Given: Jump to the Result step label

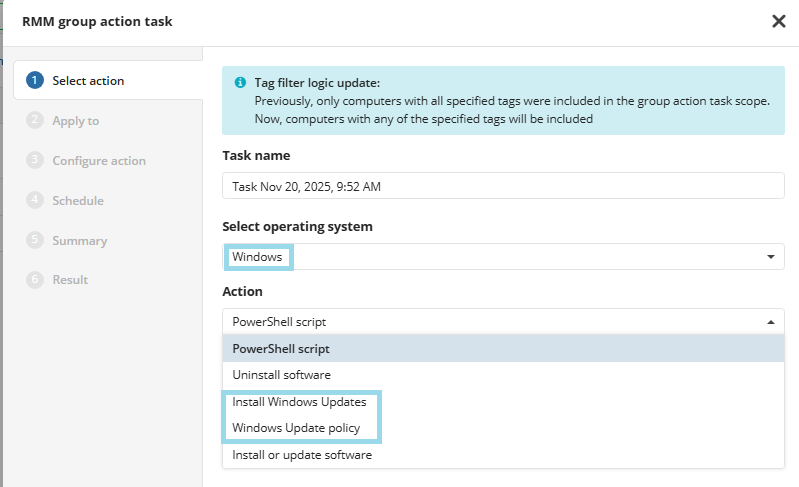Looking at the screenshot, I should click(x=70, y=280).
